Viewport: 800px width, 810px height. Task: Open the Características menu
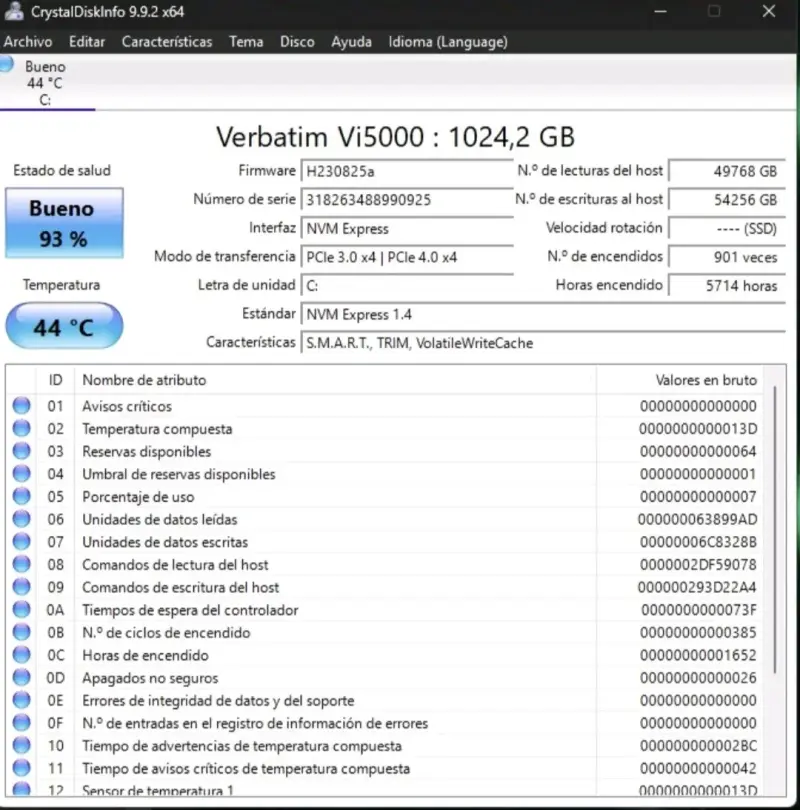[x=167, y=42]
